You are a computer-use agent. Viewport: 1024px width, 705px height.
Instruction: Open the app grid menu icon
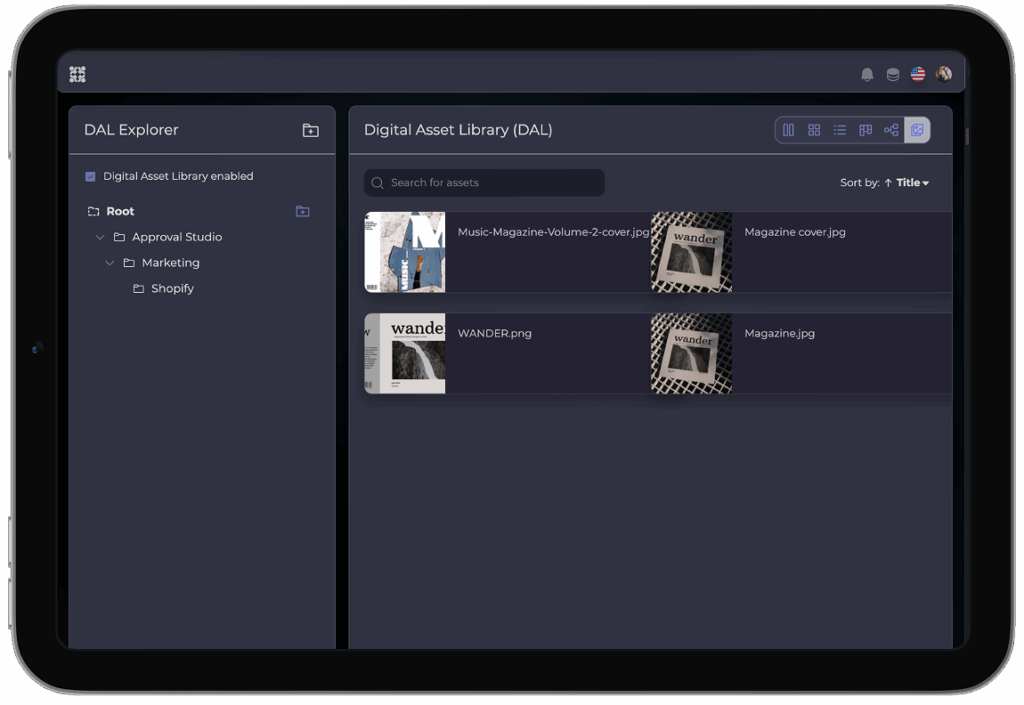tap(77, 74)
